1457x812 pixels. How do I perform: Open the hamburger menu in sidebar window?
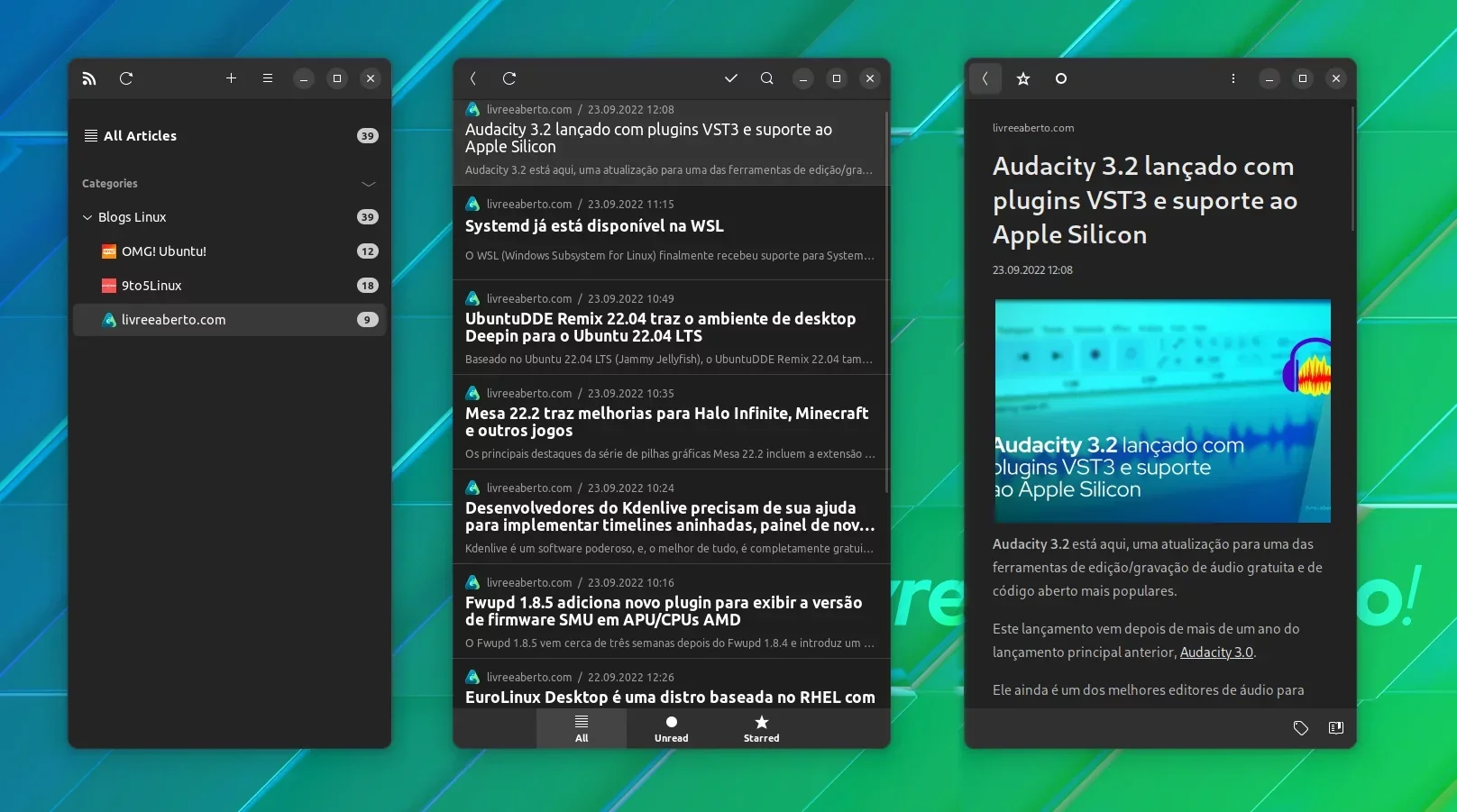268,78
